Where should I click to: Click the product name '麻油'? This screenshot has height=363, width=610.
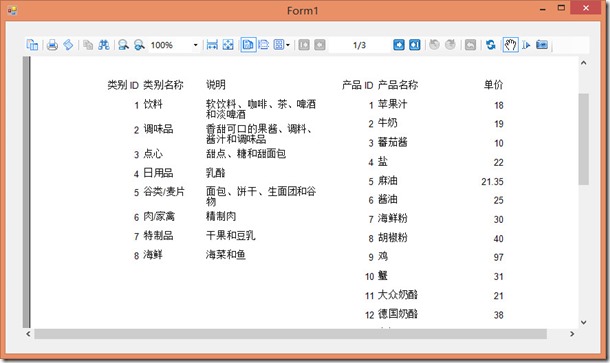[387, 181]
